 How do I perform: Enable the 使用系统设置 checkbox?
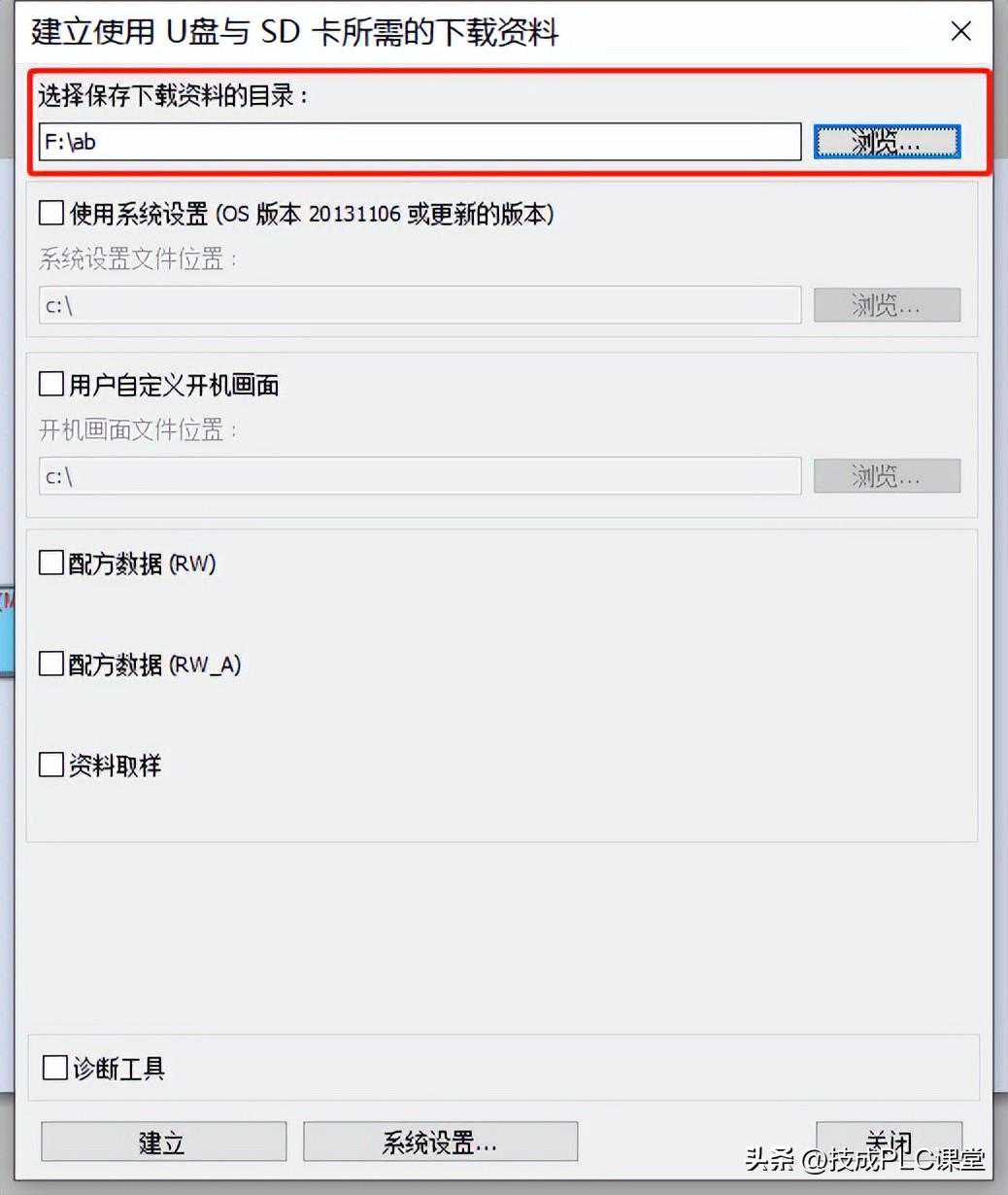click(51, 212)
